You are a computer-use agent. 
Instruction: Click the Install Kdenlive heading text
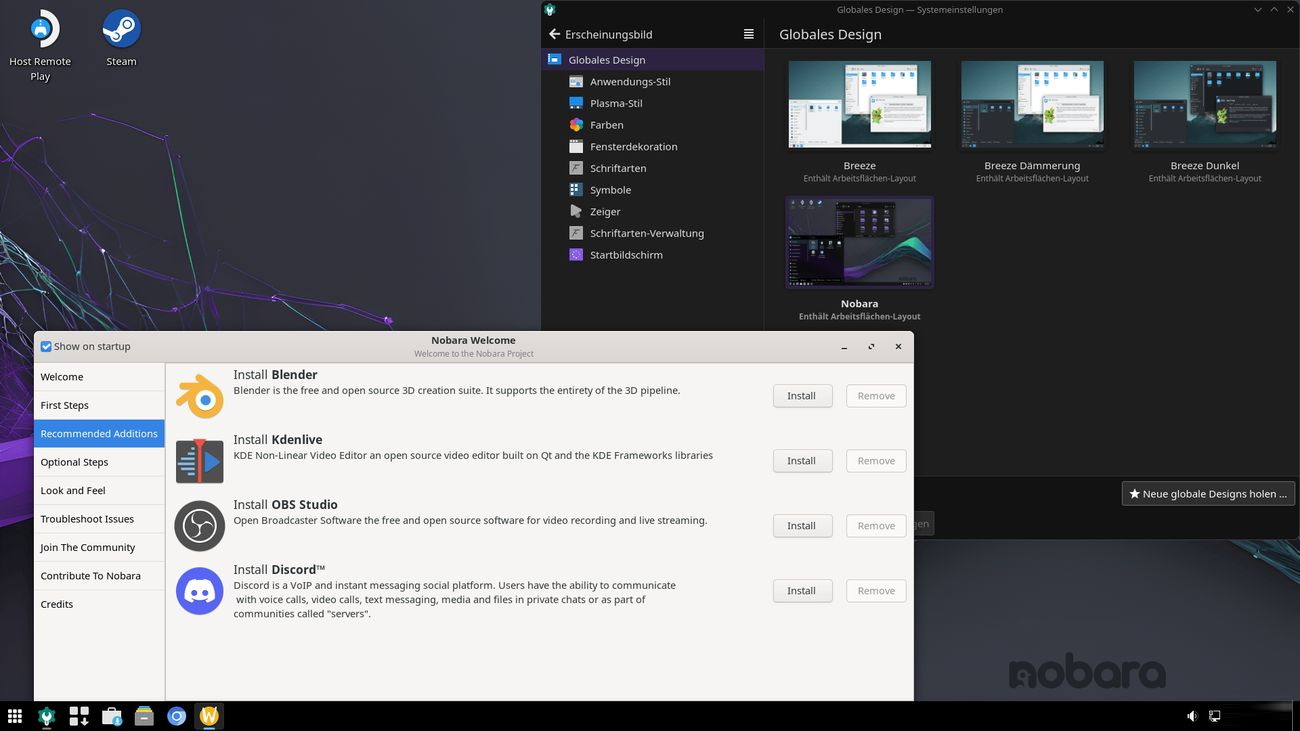pyautogui.click(x=278, y=440)
